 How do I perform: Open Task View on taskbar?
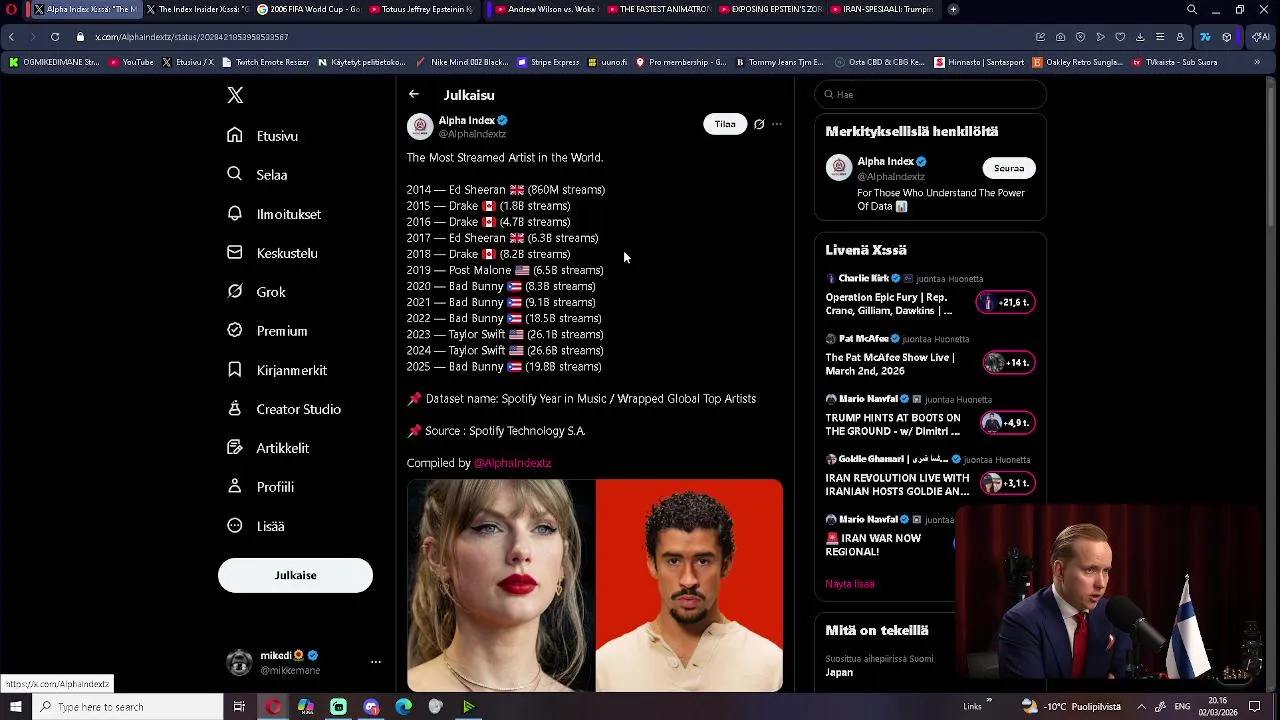click(x=239, y=707)
